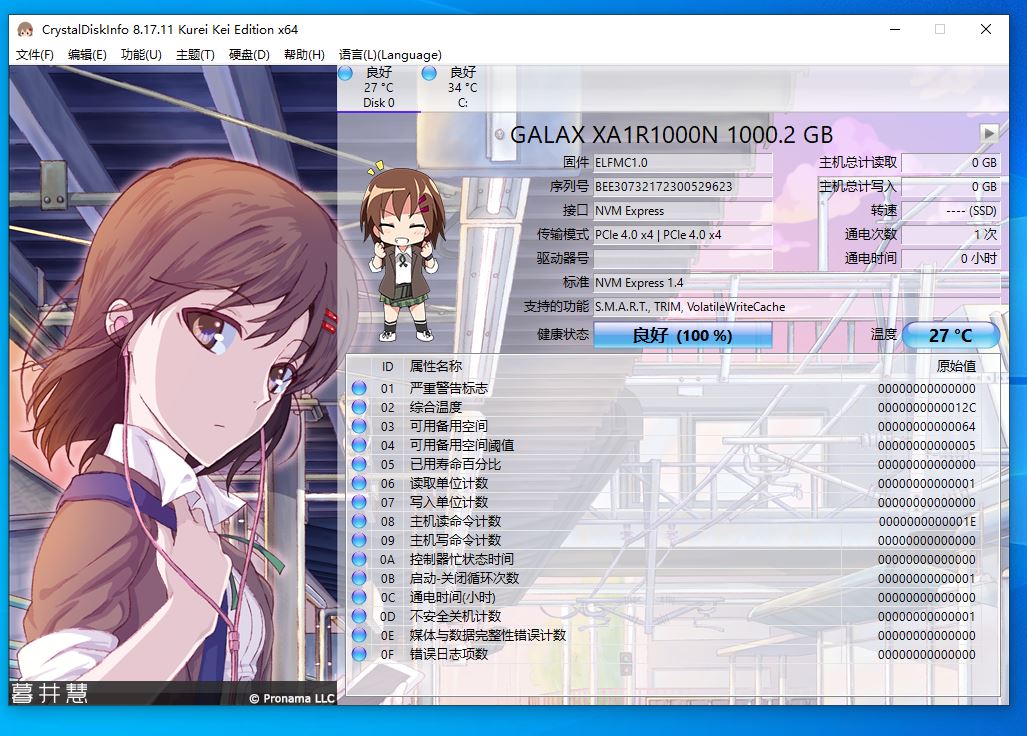The width and height of the screenshot is (1027, 736).
Task: Click the CrystalDiskInfo app icon in title bar
Action: pyautogui.click(x=25, y=29)
